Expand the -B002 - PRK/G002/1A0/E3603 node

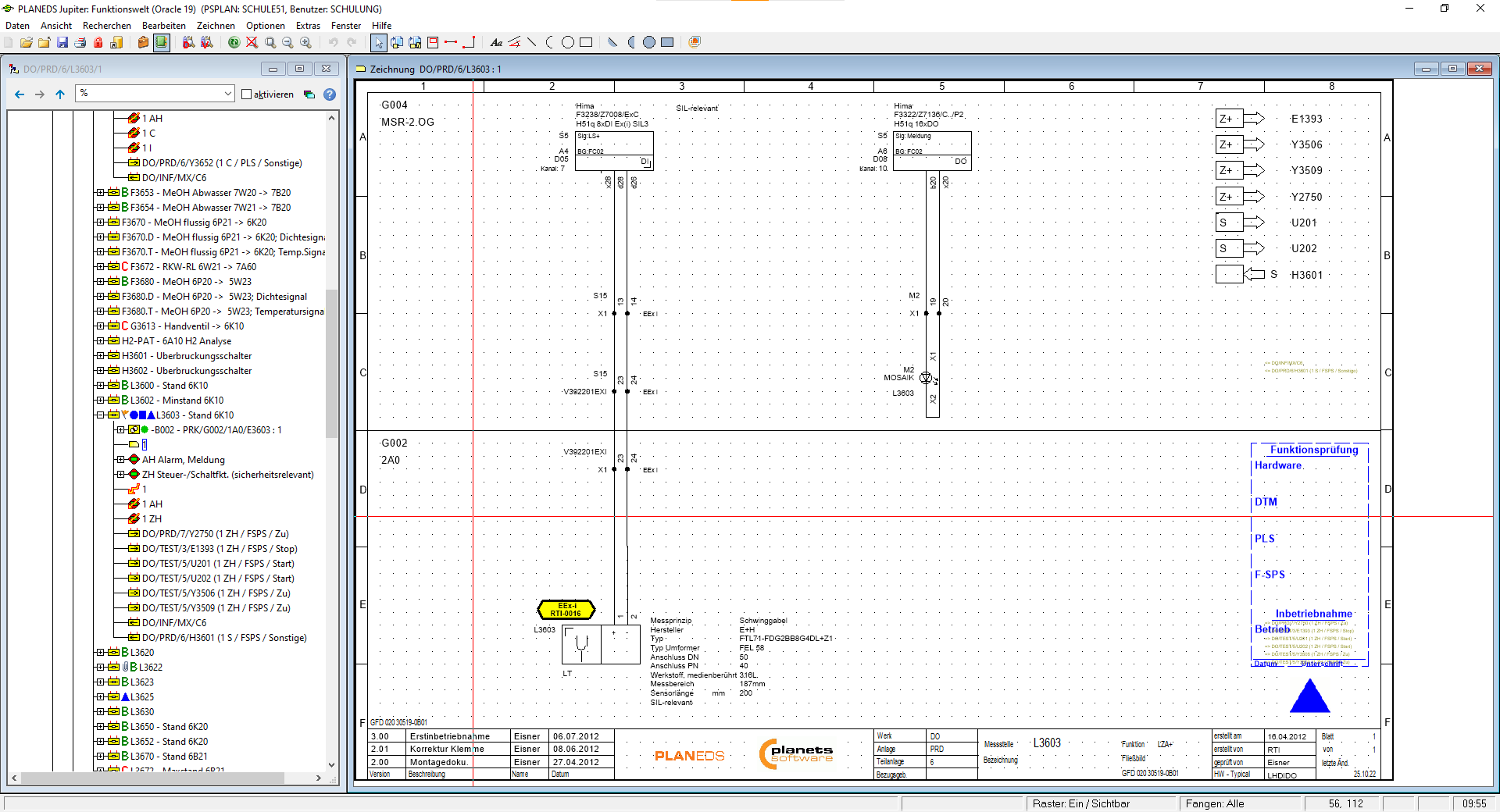coord(120,430)
